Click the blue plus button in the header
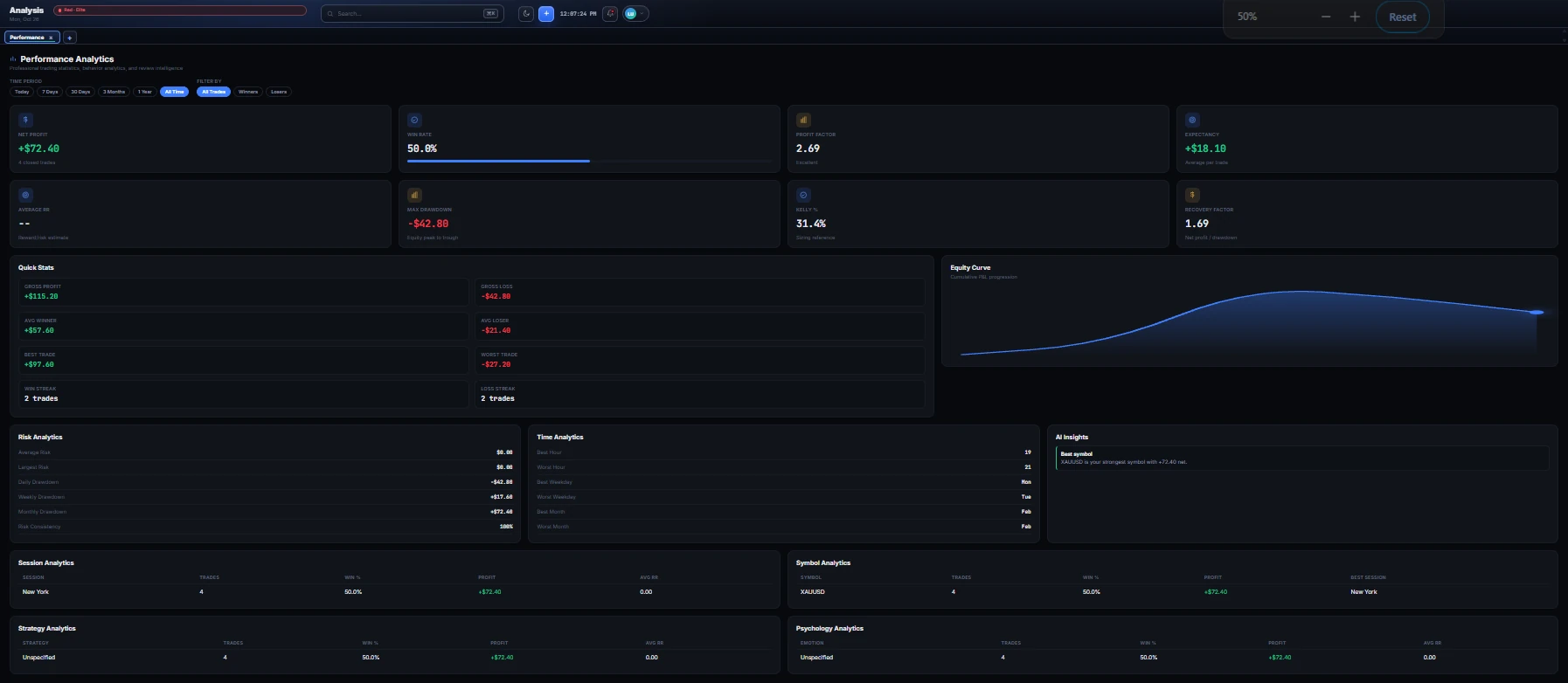1568x683 pixels. (x=546, y=14)
